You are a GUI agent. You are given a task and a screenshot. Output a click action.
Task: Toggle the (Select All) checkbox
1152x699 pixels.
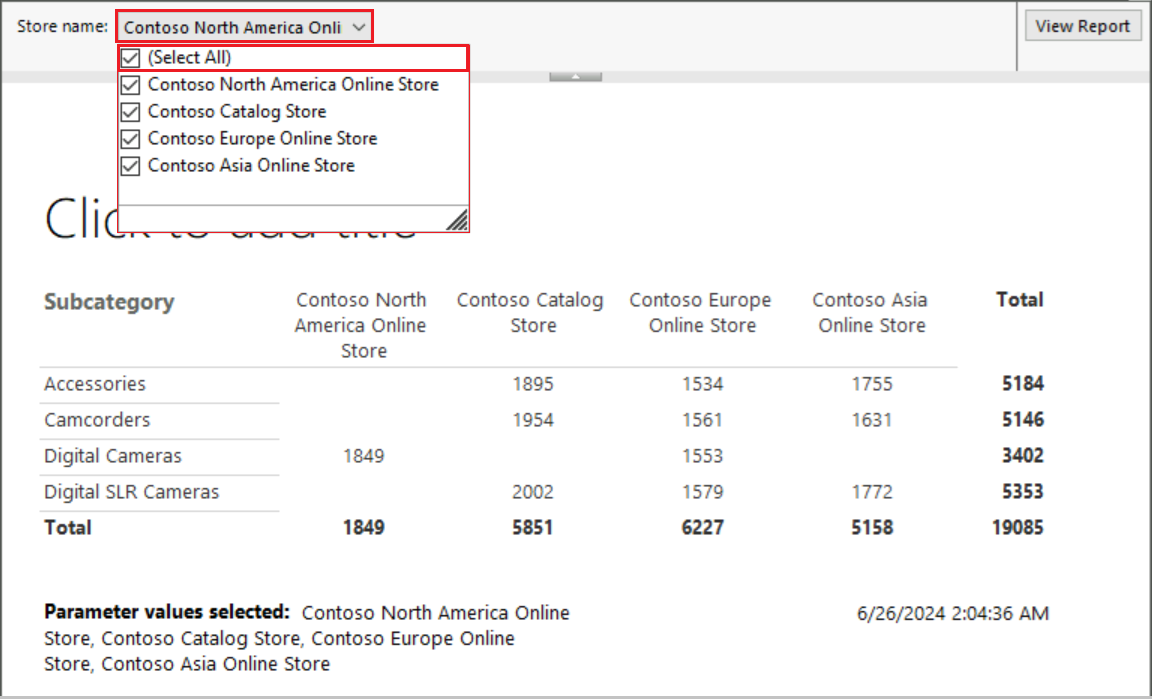coord(129,58)
